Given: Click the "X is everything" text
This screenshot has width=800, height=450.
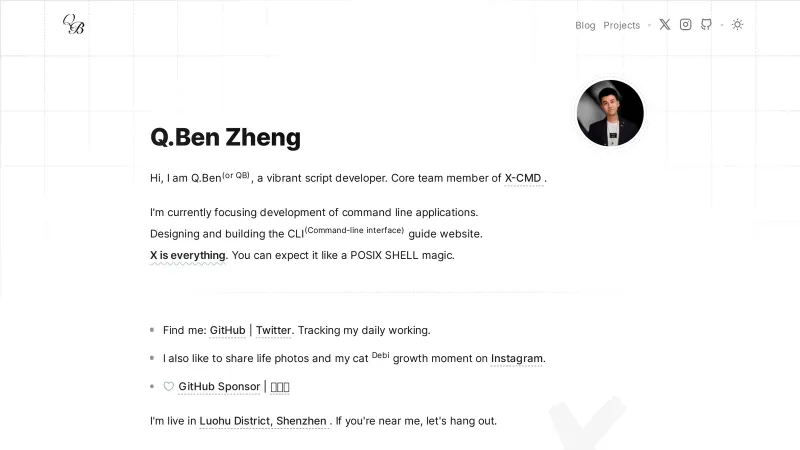Looking at the screenshot, I should (188, 255).
